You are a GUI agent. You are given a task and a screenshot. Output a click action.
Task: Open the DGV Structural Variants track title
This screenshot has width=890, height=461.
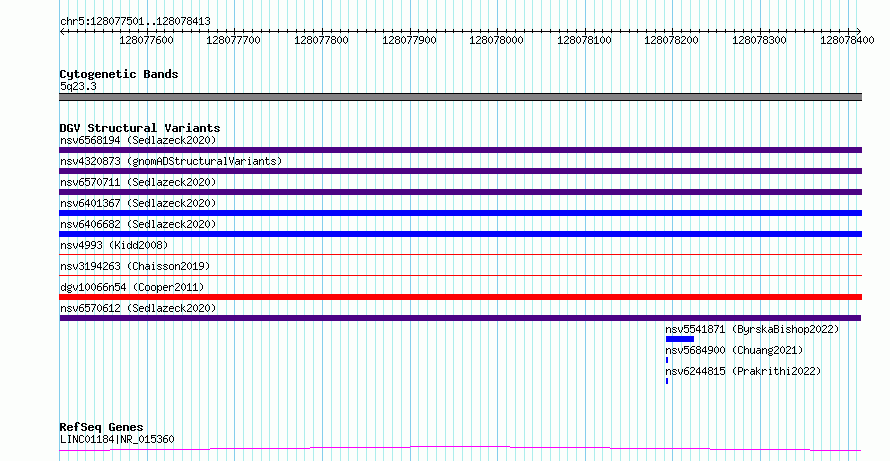coord(140,128)
